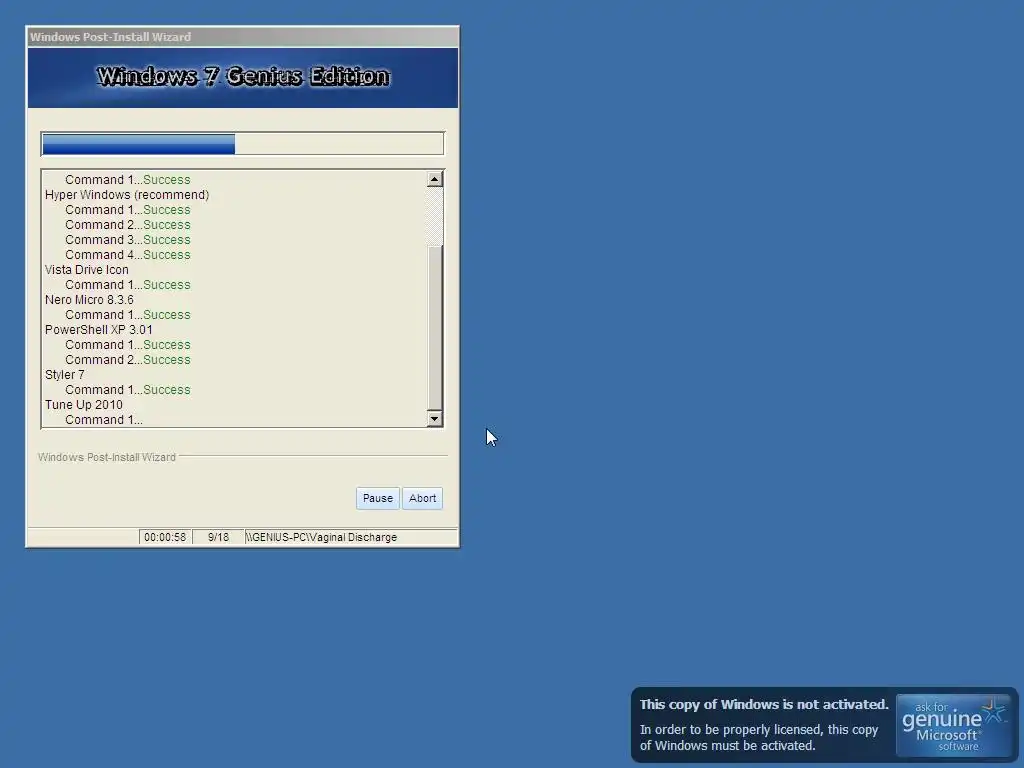Click pending 'Command 1...' under Tune Up 2010
1024x768 pixels.
point(104,420)
